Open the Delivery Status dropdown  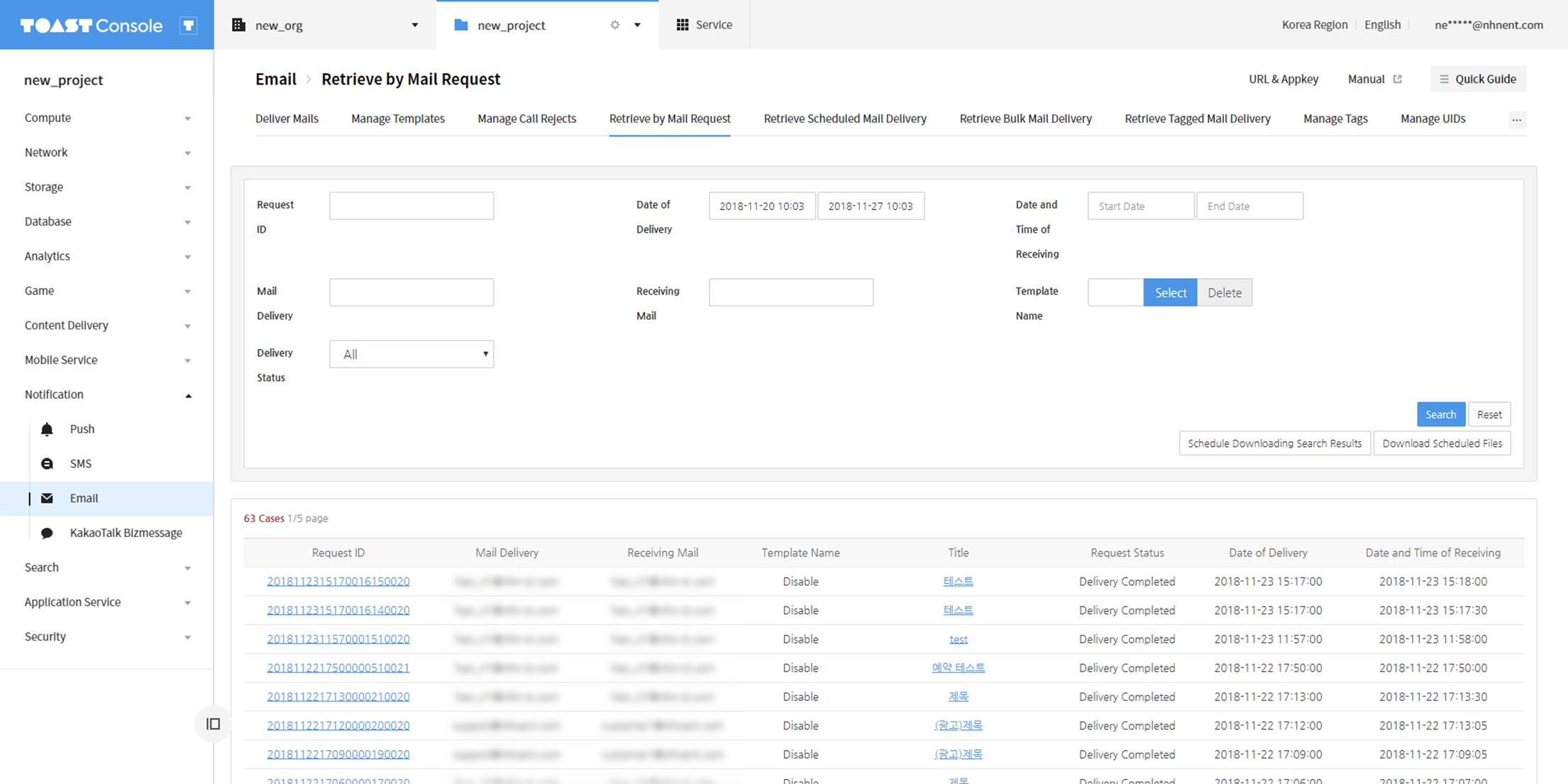coord(412,354)
